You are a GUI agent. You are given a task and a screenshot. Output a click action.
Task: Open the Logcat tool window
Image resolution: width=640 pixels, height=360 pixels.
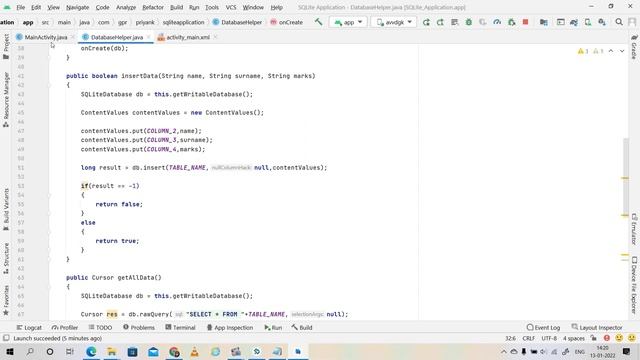pos(29,327)
